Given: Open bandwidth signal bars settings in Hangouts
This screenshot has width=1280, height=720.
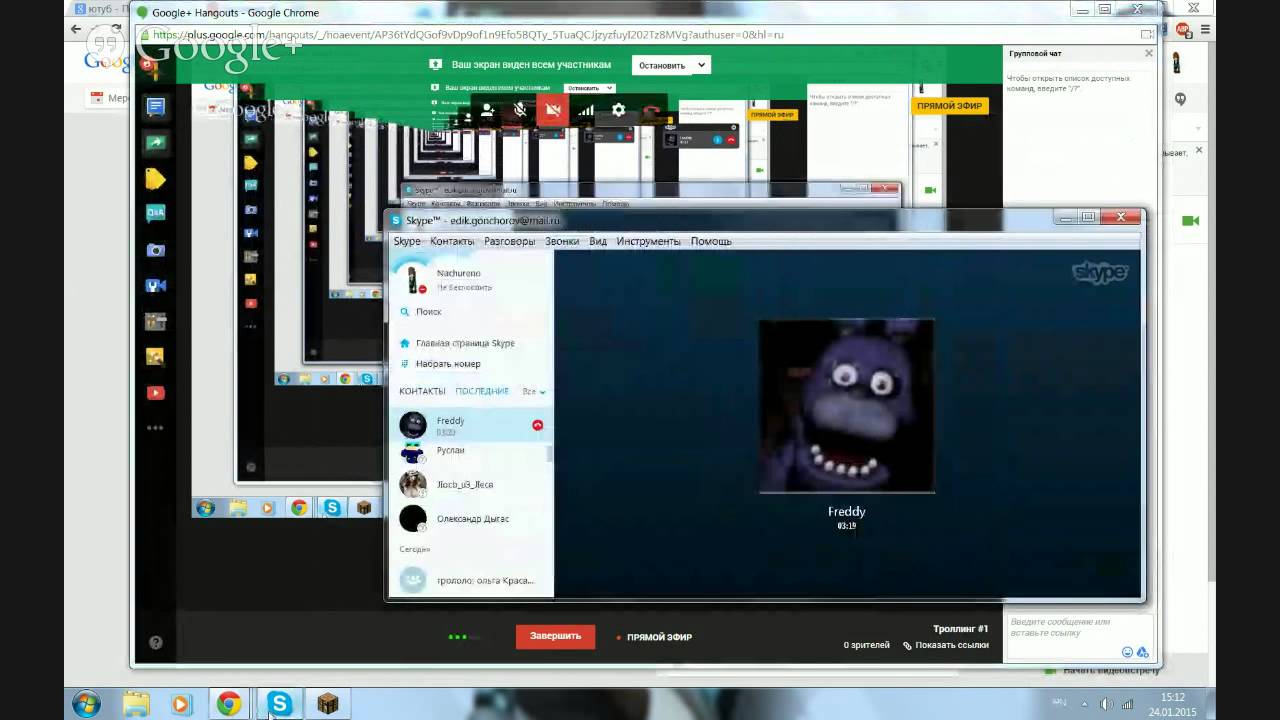Looking at the screenshot, I should click(586, 111).
